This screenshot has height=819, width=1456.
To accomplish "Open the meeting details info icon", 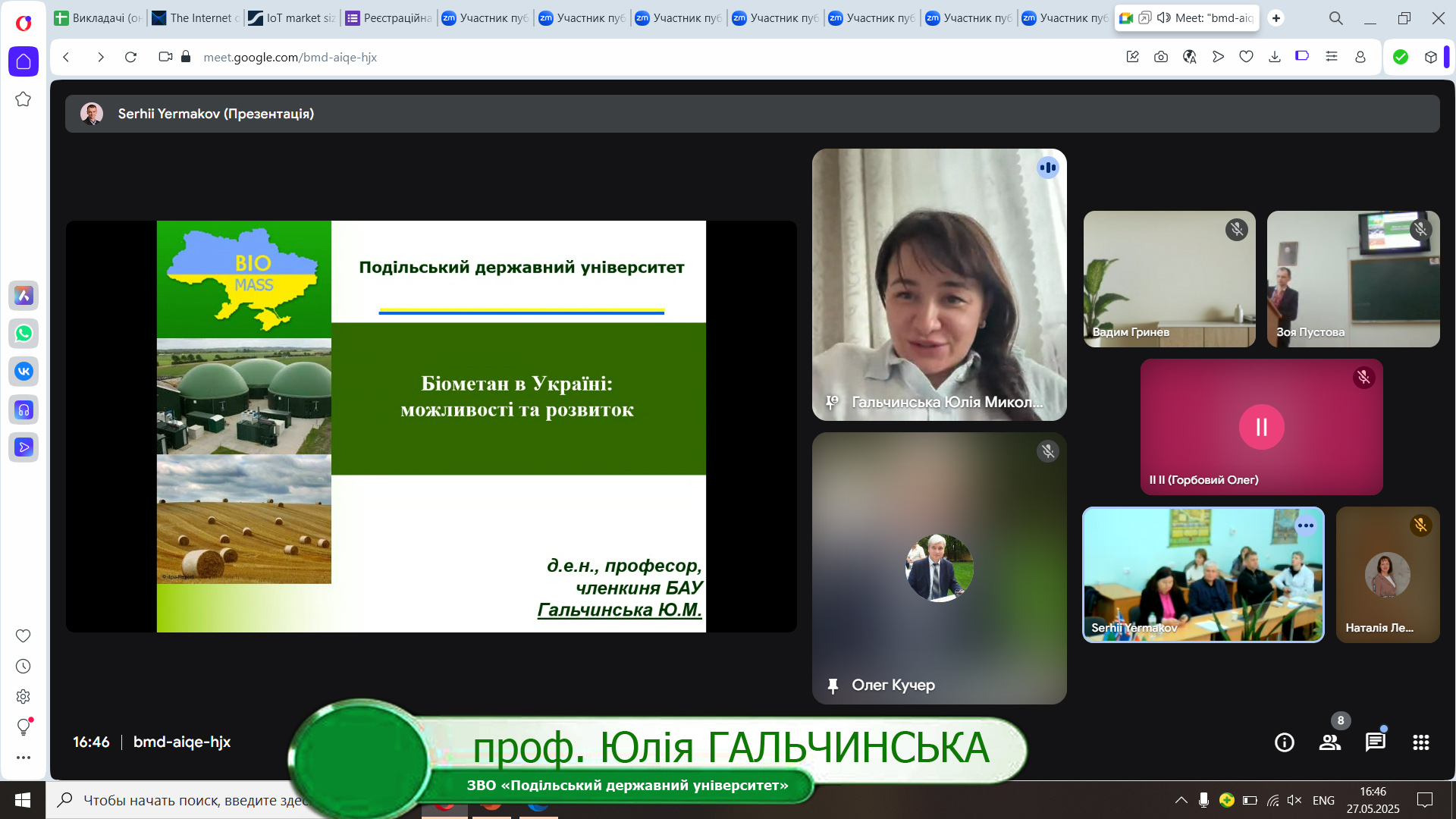I will (1284, 742).
